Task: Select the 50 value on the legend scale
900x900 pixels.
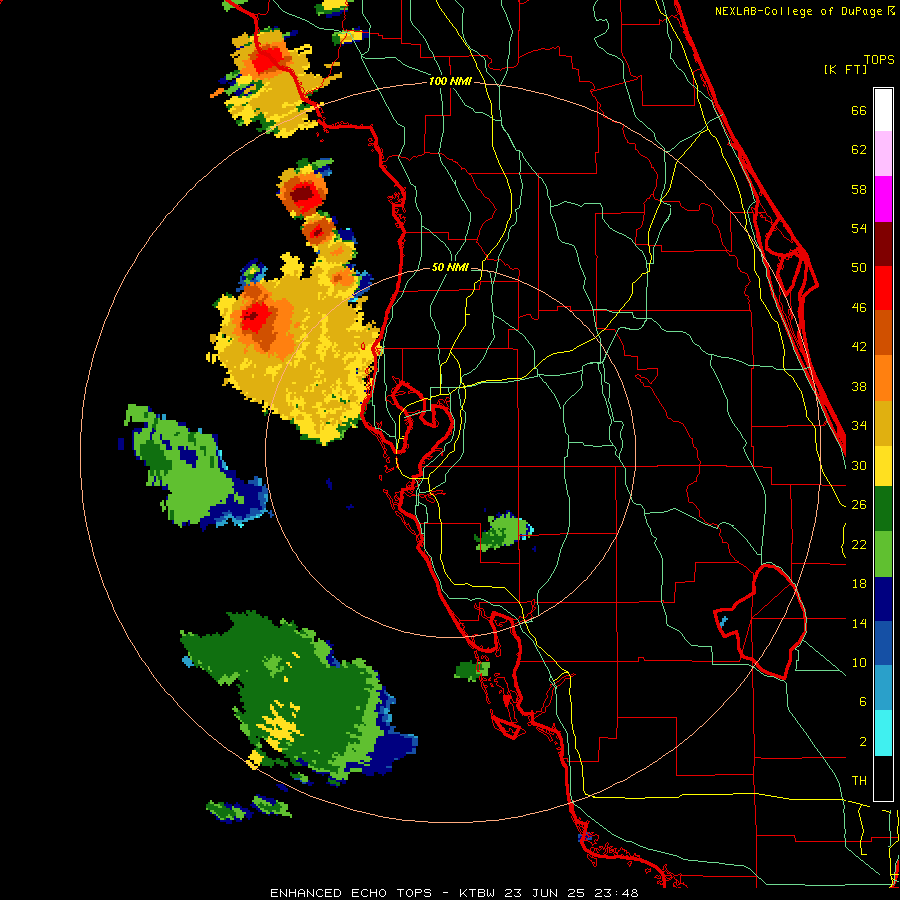Action: tap(859, 269)
